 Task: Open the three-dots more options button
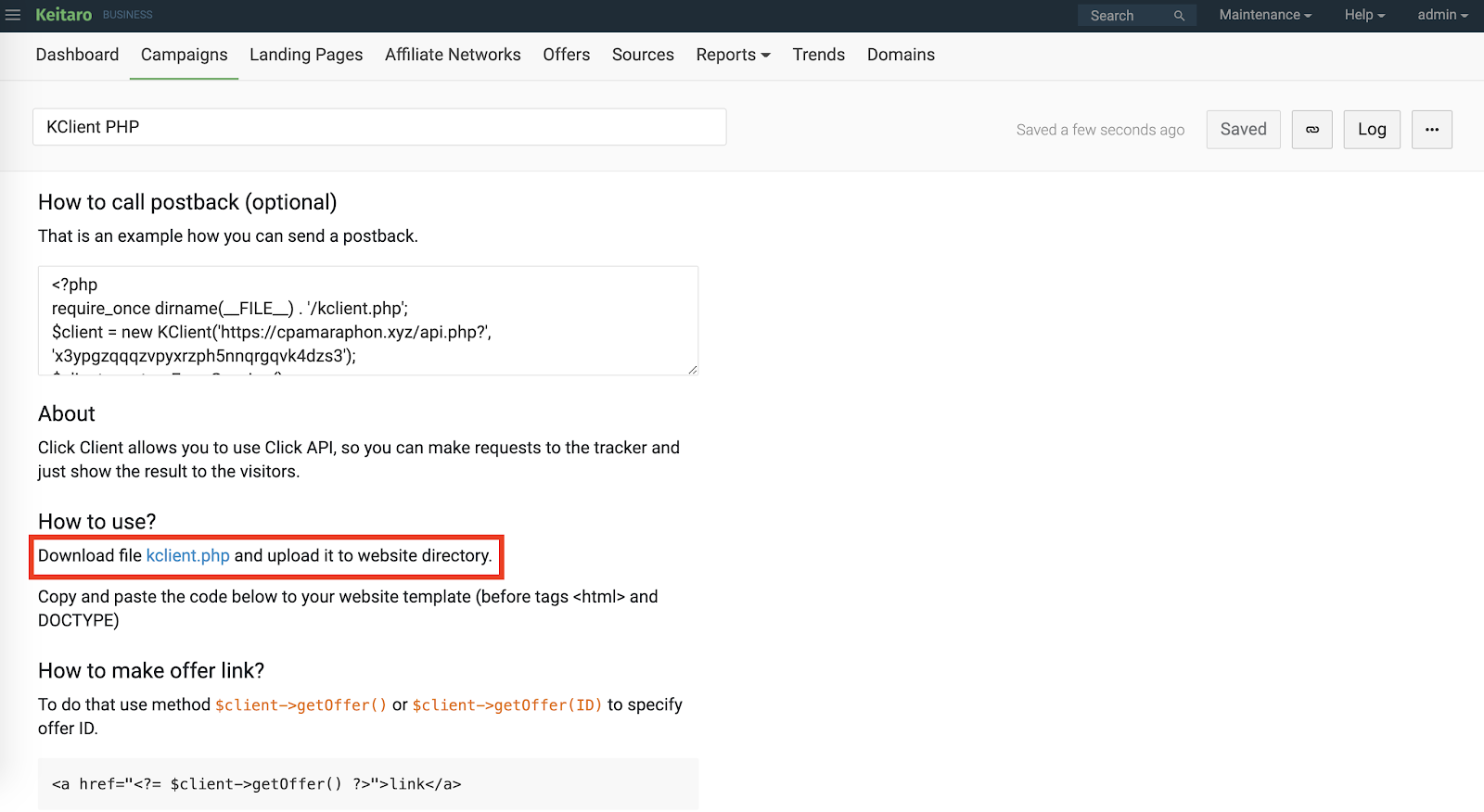(x=1432, y=130)
